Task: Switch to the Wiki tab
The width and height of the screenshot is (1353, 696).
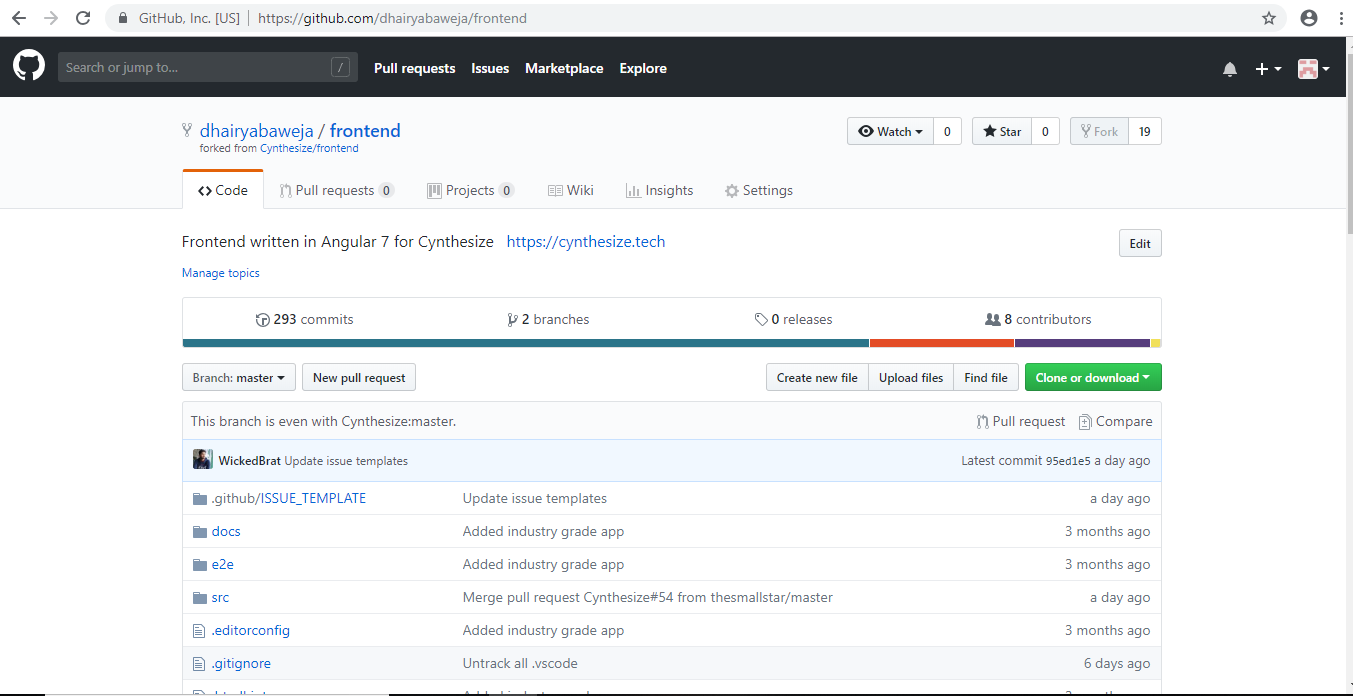Action: click(570, 190)
